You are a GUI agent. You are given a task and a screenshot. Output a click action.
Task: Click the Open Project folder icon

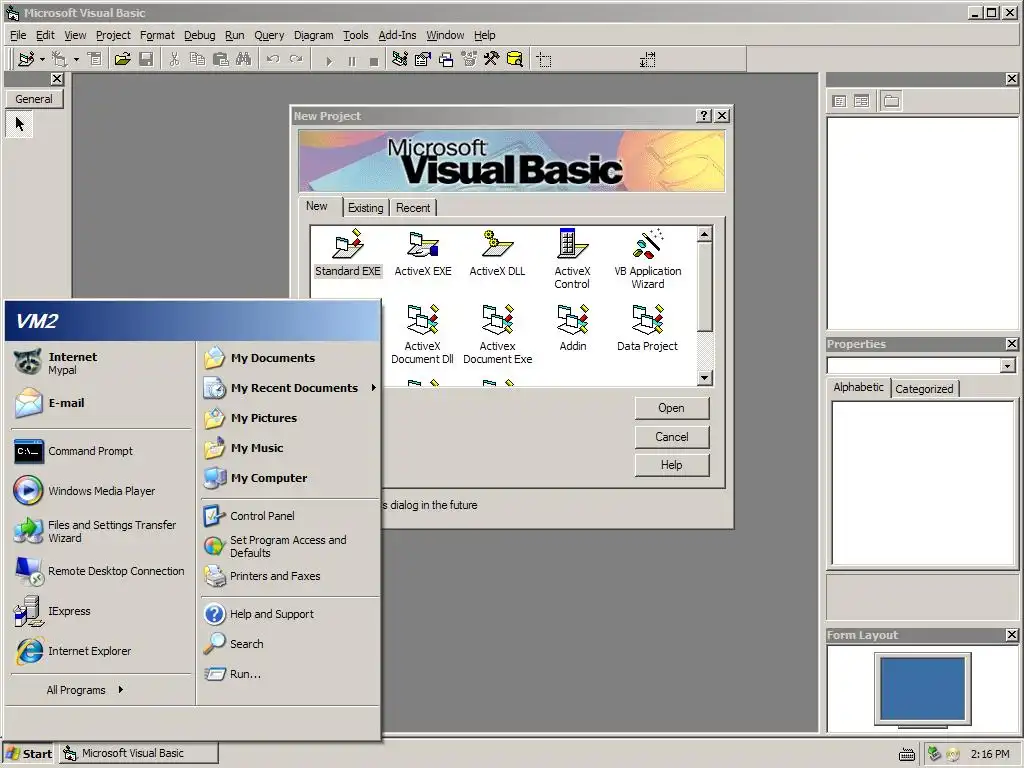pyautogui.click(x=122, y=59)
